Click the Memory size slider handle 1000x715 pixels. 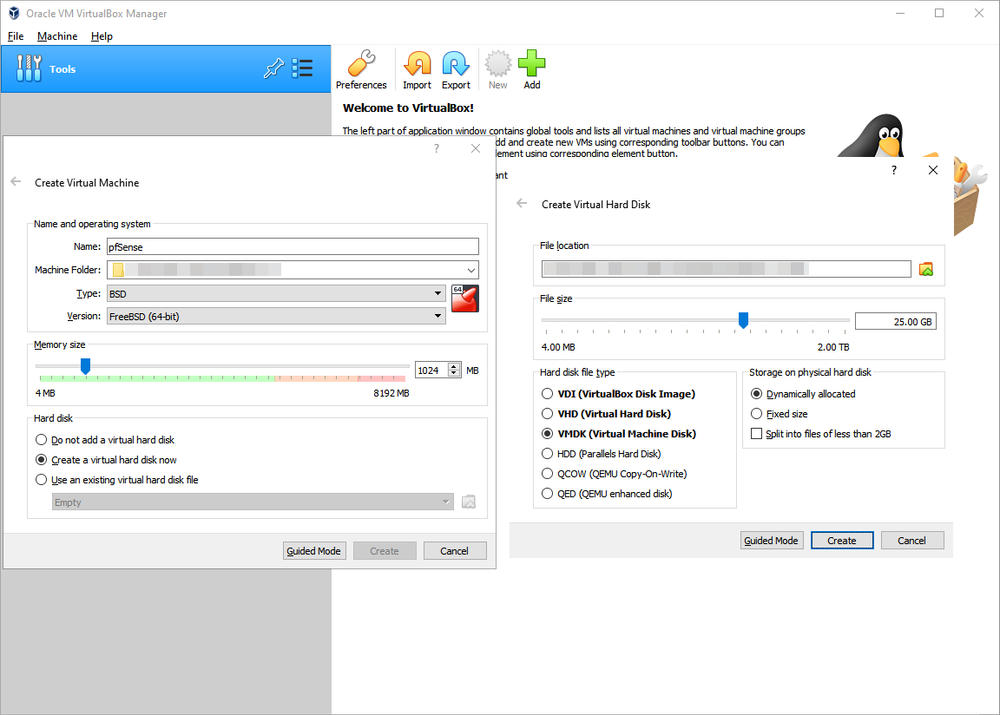tap(85, 365)
